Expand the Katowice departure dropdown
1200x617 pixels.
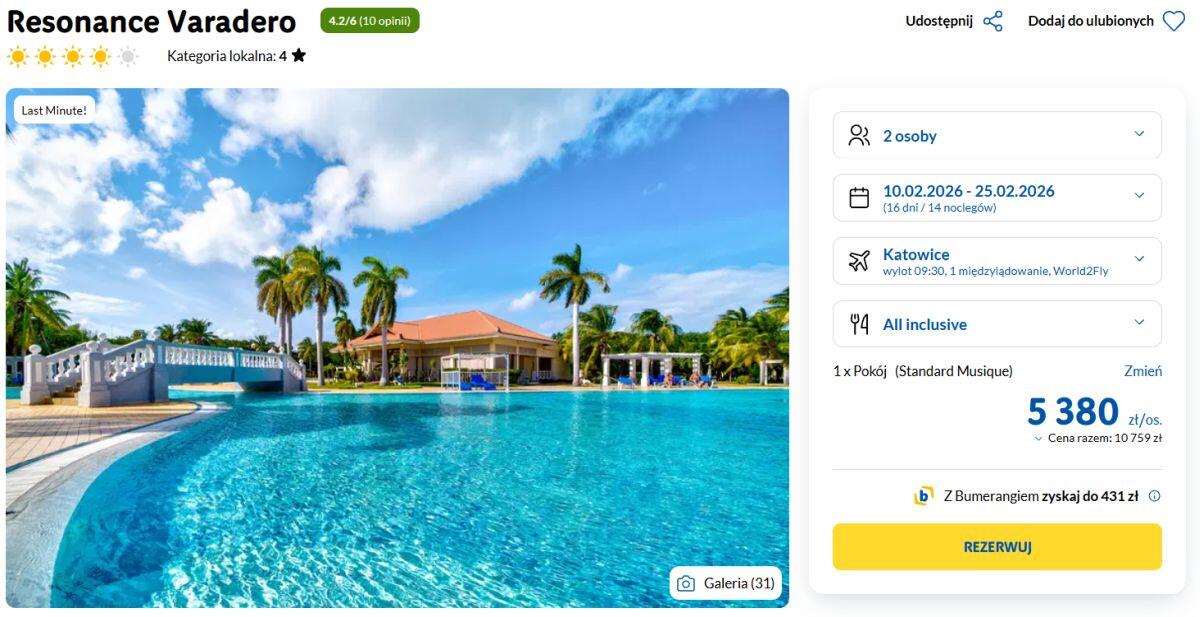pyautogui.click(x=1139, y=260)
